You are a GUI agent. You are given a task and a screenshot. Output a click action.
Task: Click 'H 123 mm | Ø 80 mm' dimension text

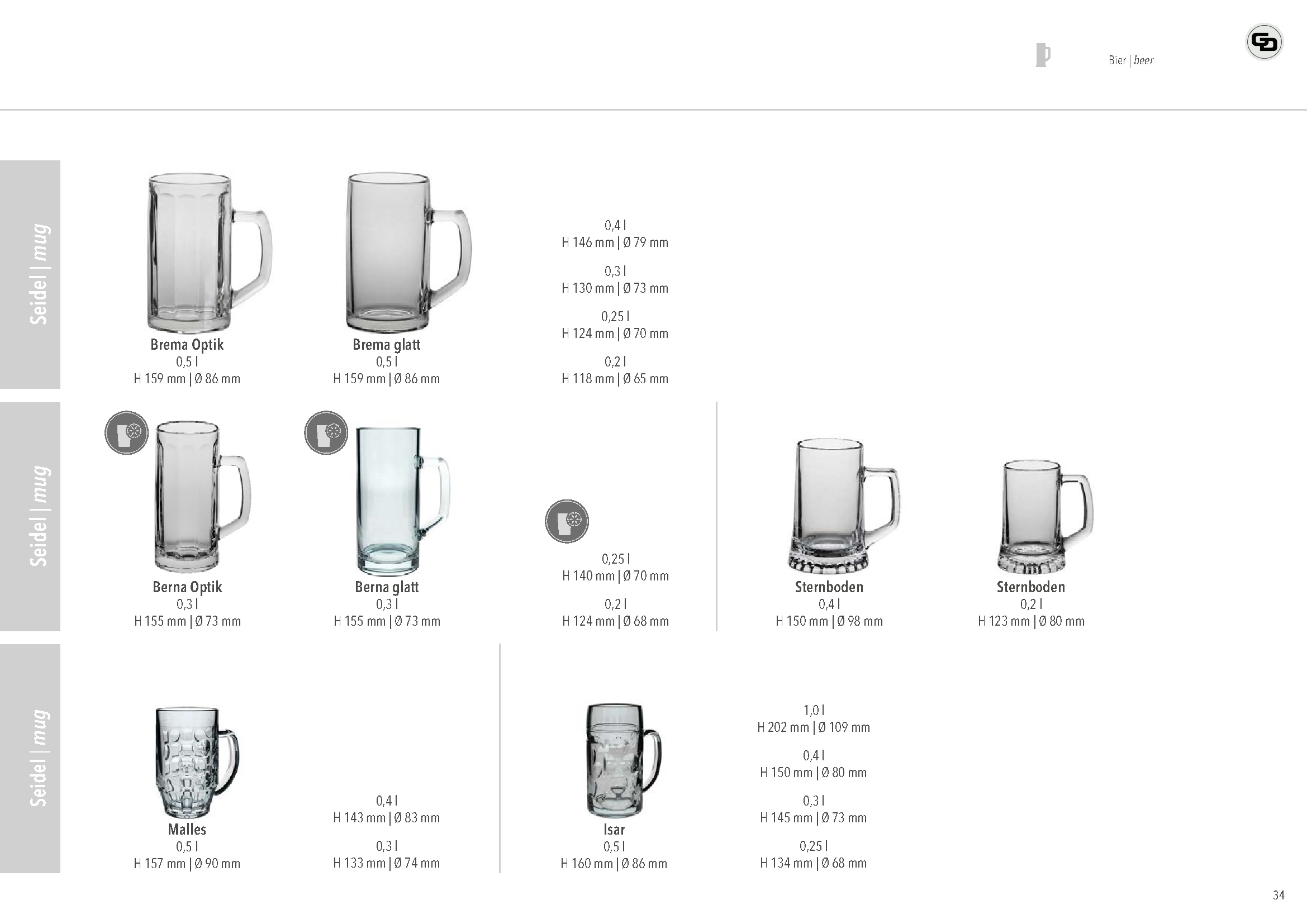pyautogui.click(x=1031, y=621)
